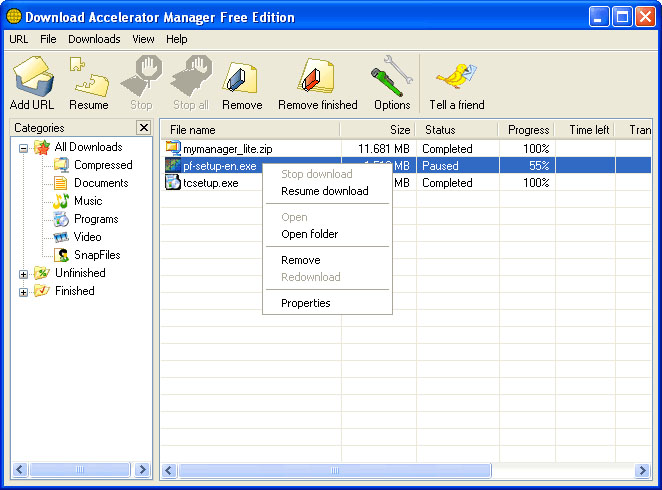Open the Downloads menu in the menu bar
Image resolution: width=662 pixels, height=490 pixels.
94,39
